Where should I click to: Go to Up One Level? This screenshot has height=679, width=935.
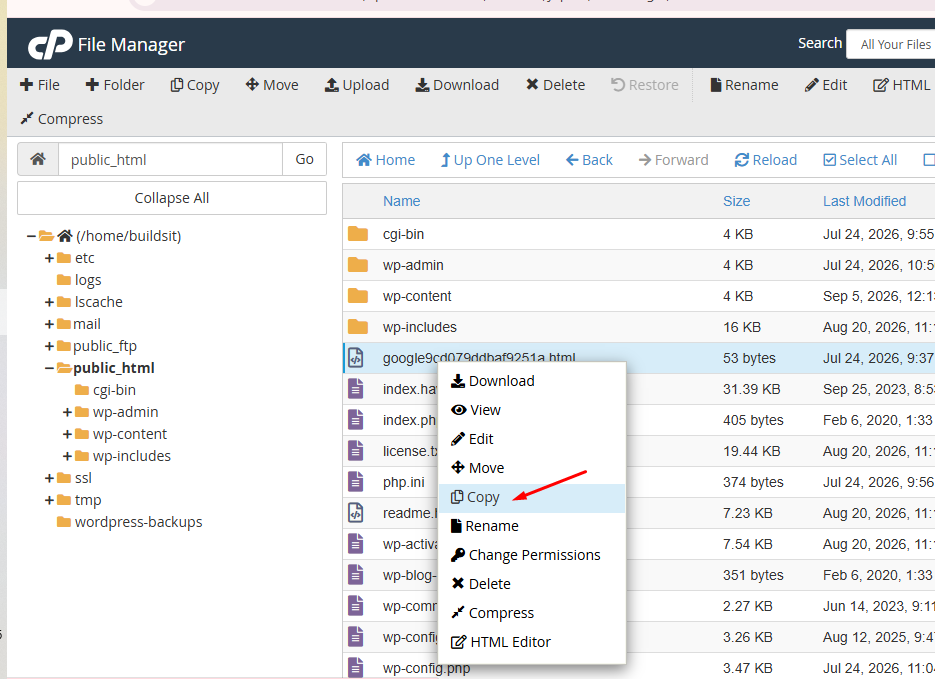pos(490,160)
